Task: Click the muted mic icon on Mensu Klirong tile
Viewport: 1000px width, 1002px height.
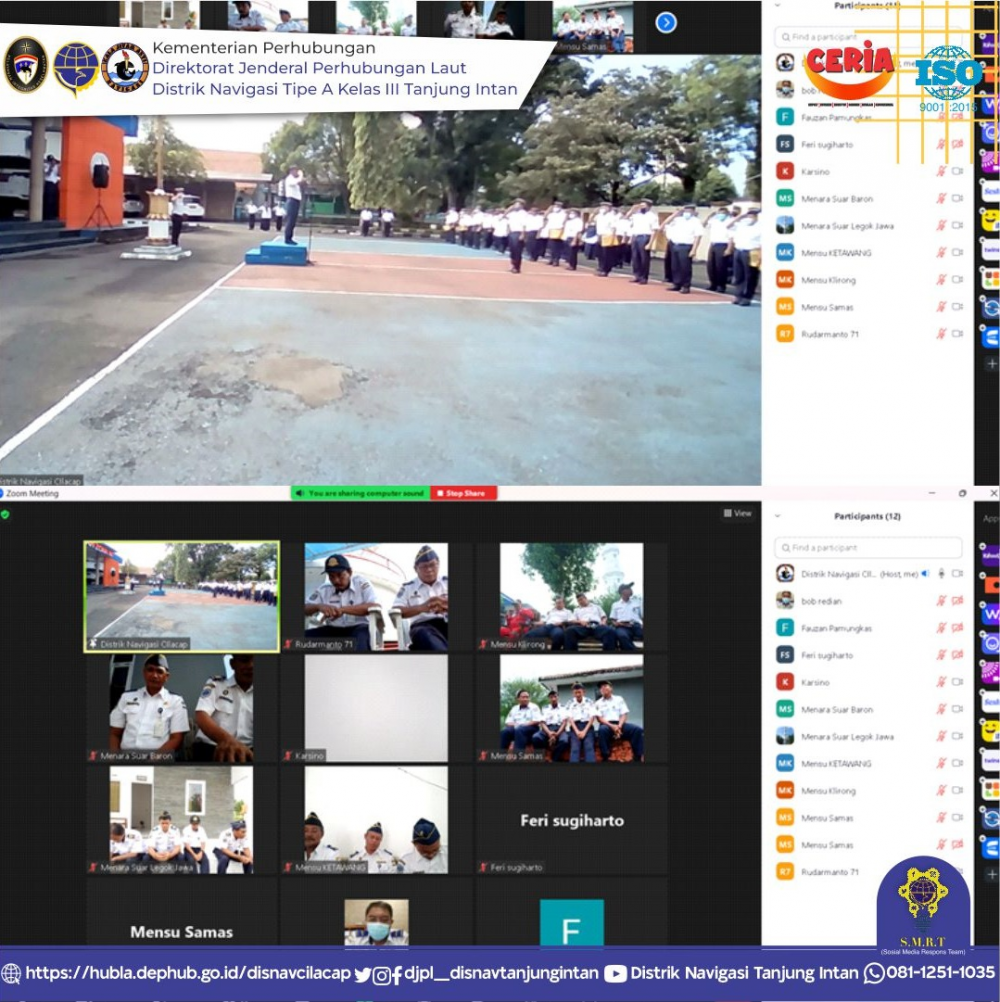Action: coord(484,644)
